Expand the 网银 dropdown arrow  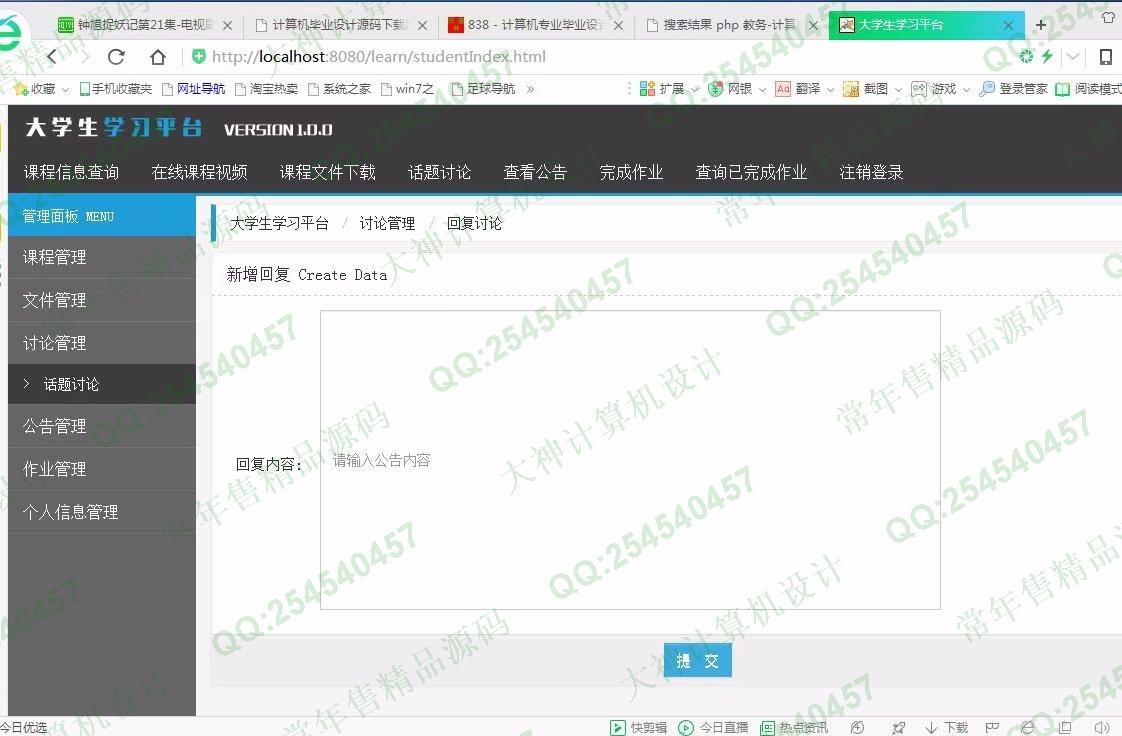pyautogui.click(x=762, y=89)
